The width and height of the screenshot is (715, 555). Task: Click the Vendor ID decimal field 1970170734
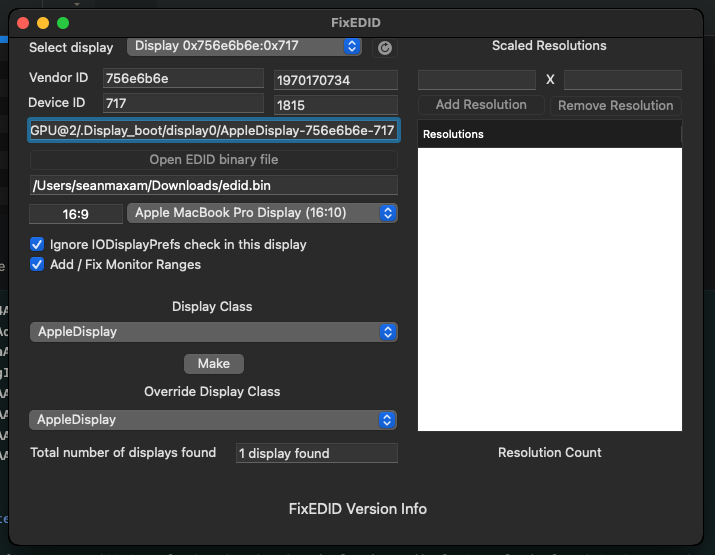click(336, 80)
